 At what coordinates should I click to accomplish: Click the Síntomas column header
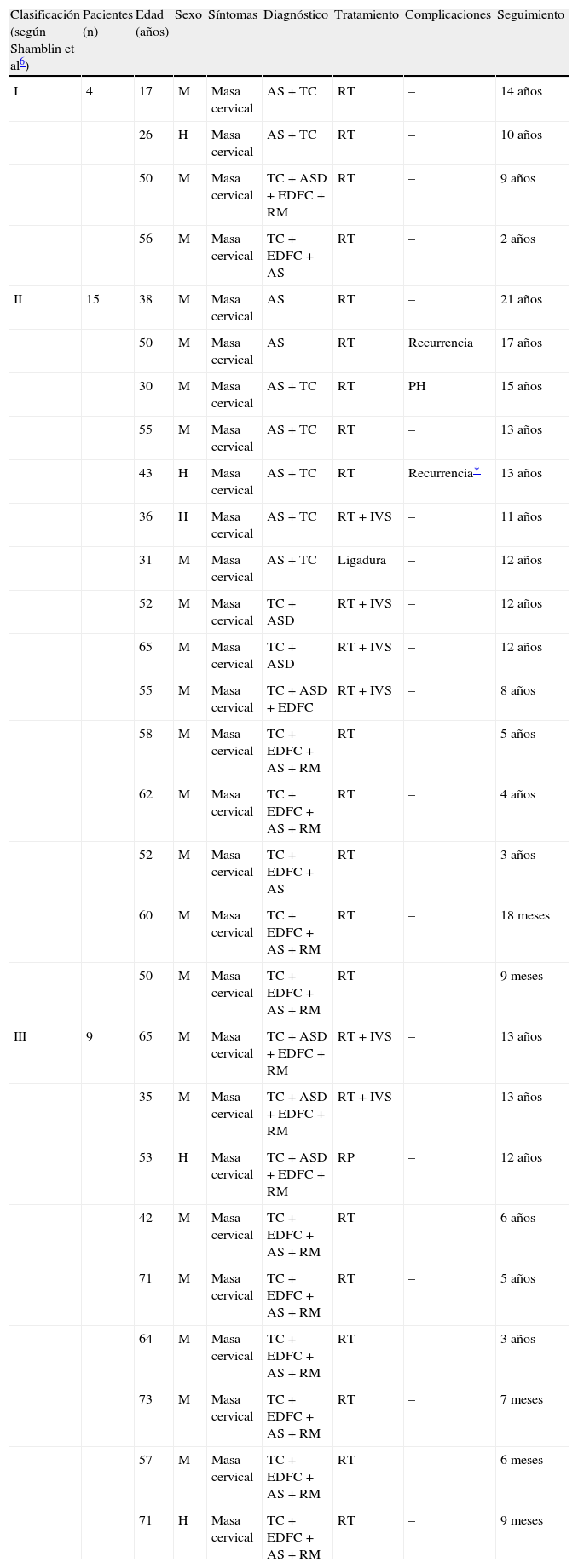point(232,15)
